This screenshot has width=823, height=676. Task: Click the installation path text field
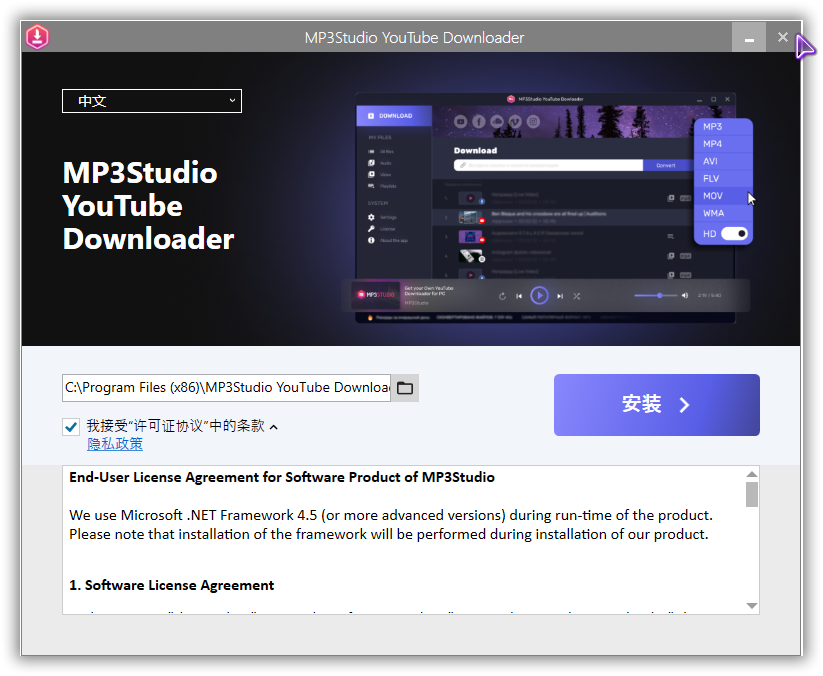[227, 388]
